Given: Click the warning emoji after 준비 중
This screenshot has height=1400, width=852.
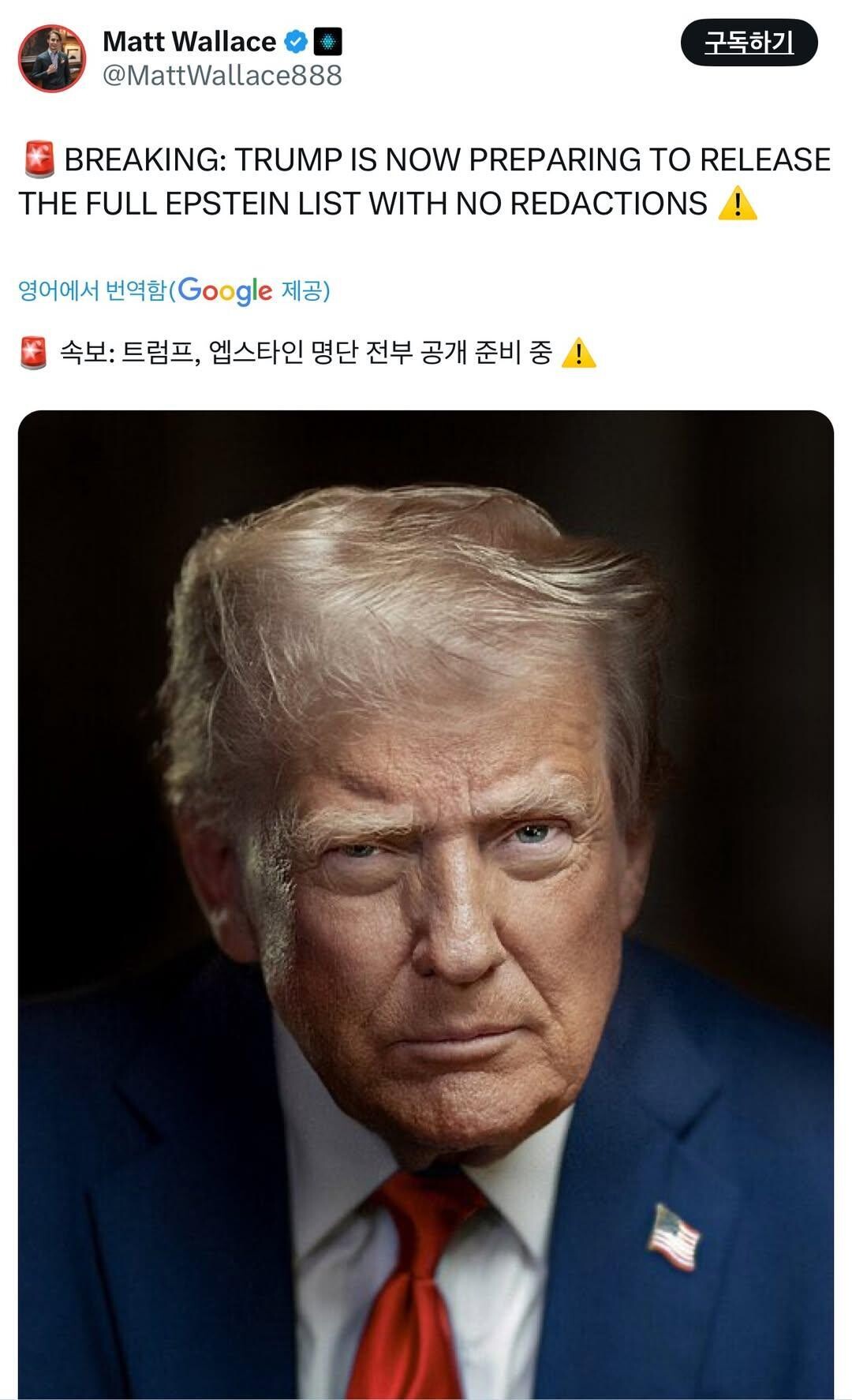Looking at the screenshot, I should (578, 353).
